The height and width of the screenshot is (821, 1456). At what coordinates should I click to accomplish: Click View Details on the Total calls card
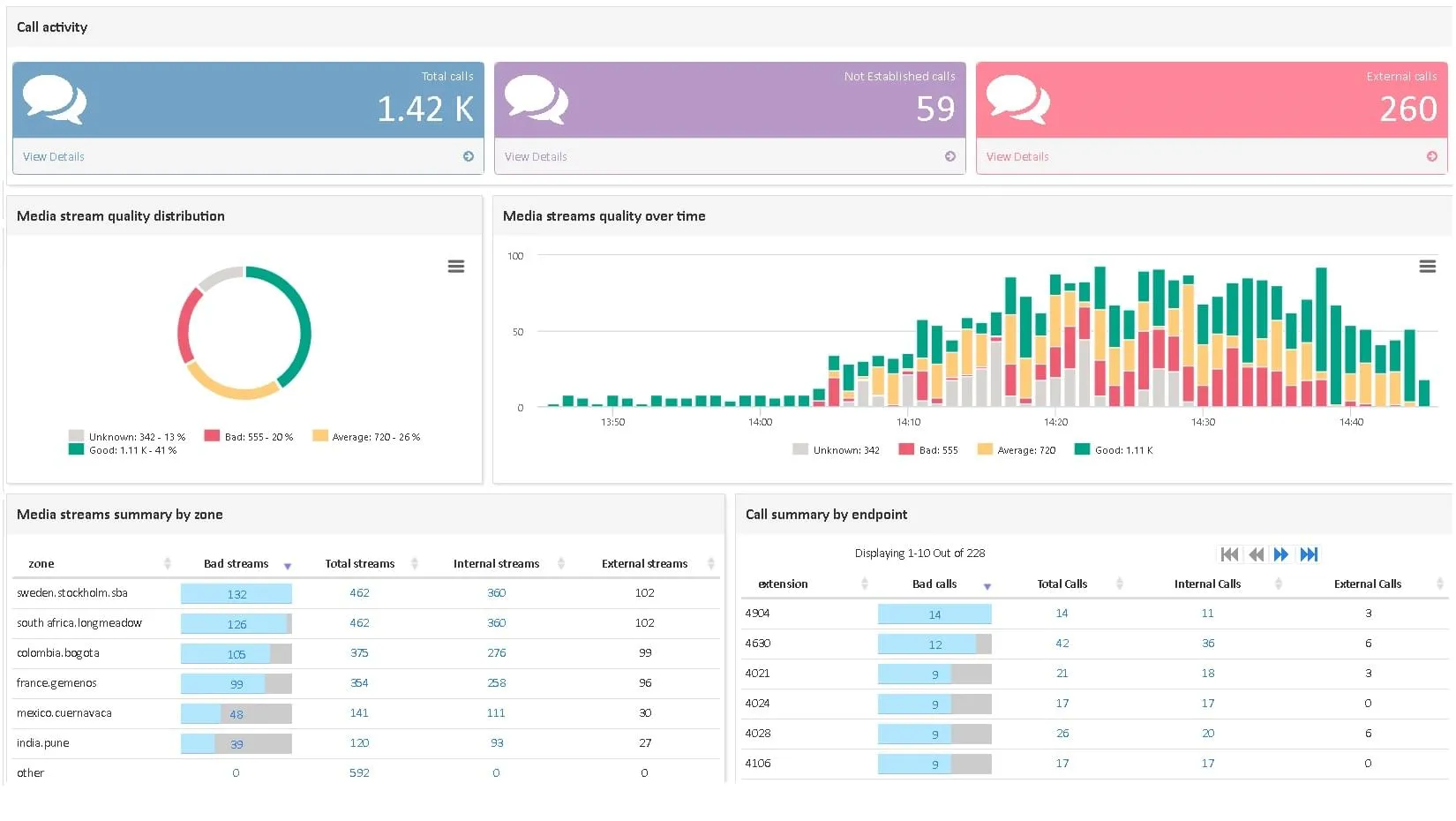(x=53, y=156)
